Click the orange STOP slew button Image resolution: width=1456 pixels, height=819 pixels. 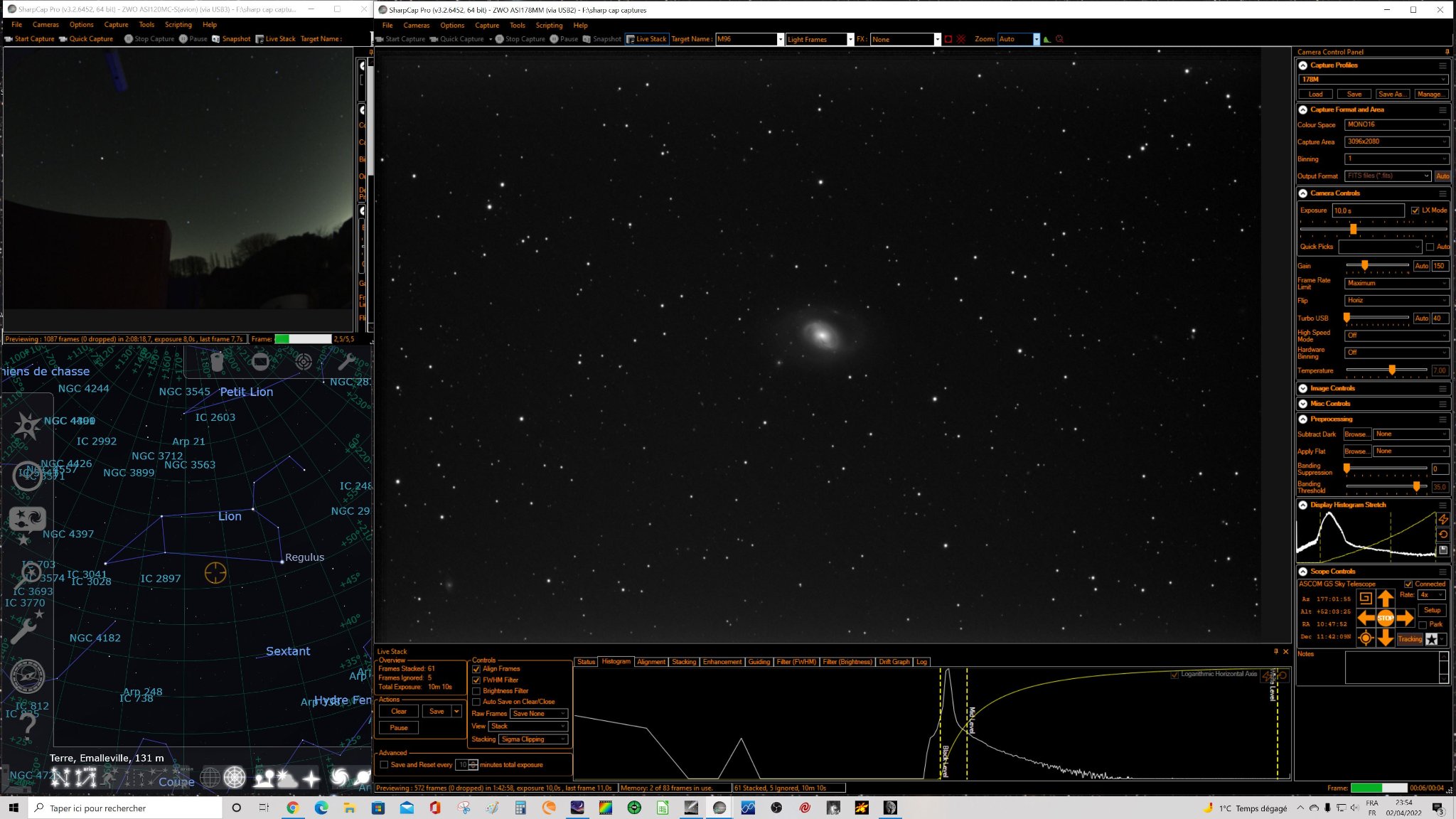point(1385,618)
